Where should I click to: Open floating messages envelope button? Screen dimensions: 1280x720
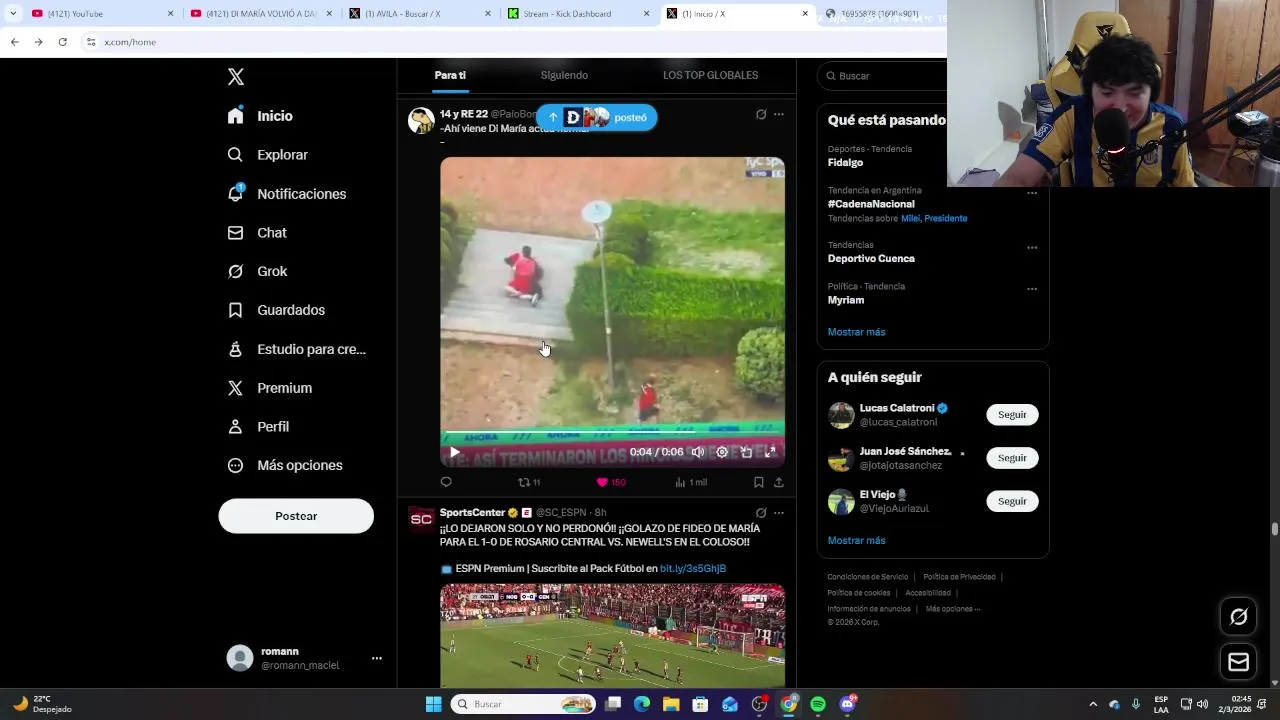tap(1238, 662)
